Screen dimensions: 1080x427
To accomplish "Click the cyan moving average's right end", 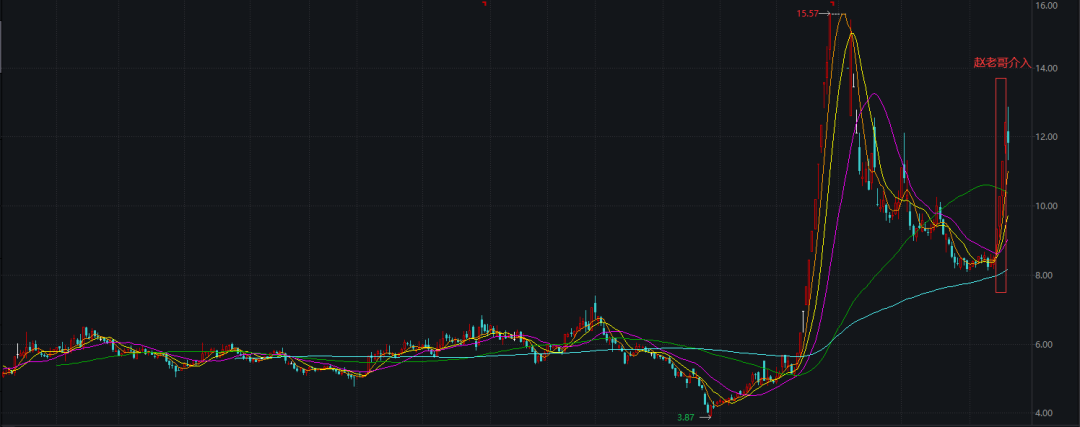I will click(x=1006, y=270).
